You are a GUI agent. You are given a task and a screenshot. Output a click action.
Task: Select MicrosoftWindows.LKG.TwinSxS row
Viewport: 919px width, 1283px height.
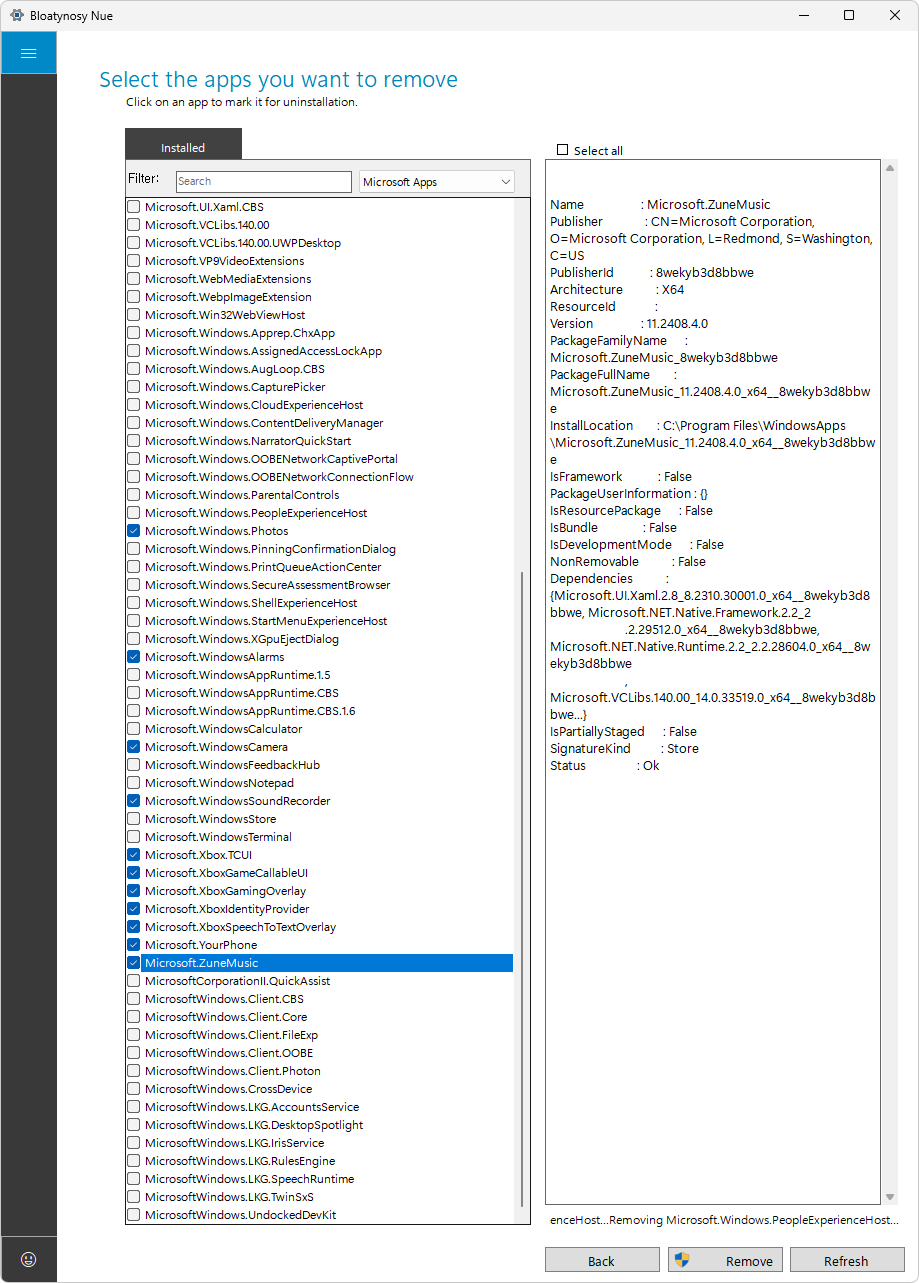319,1197
